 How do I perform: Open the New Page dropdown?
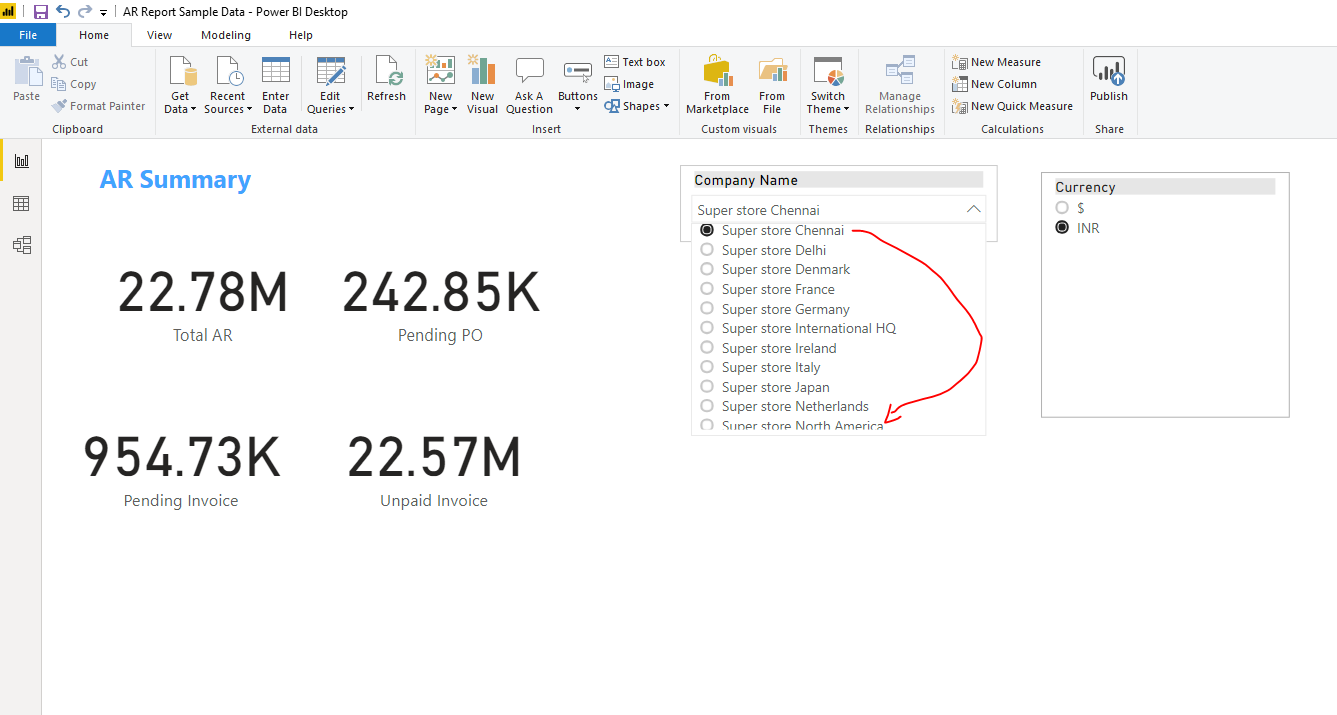440,85
